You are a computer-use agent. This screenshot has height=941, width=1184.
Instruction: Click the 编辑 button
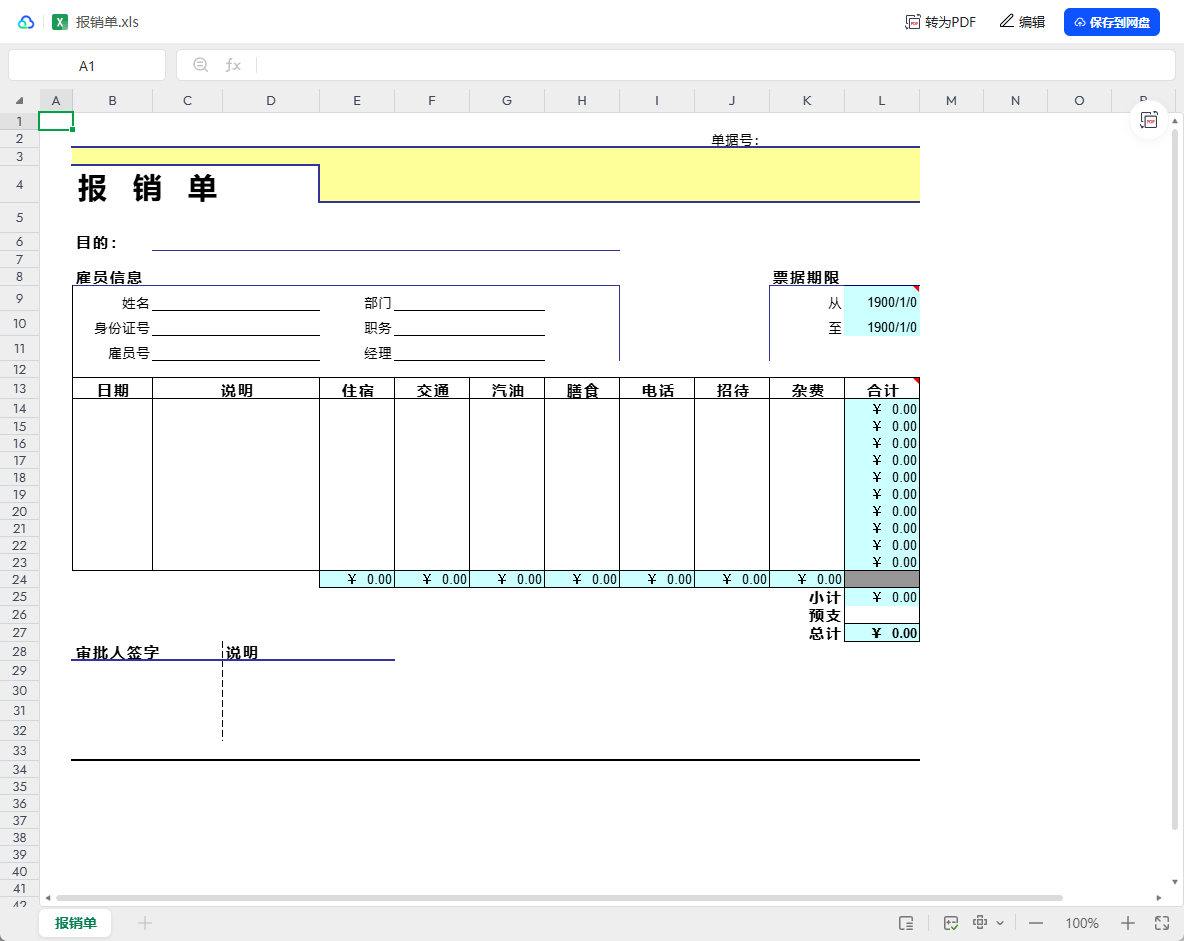1022,22
